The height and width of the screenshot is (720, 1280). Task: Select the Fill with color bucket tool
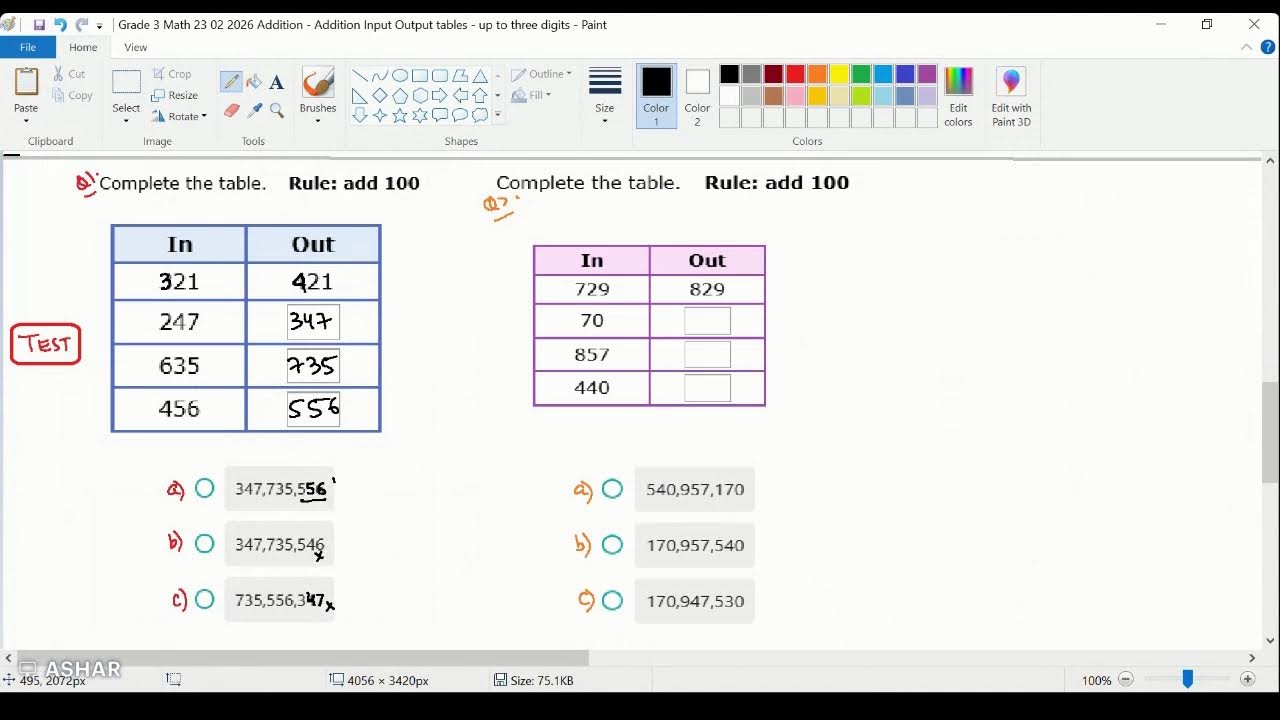tap(254, 82)
